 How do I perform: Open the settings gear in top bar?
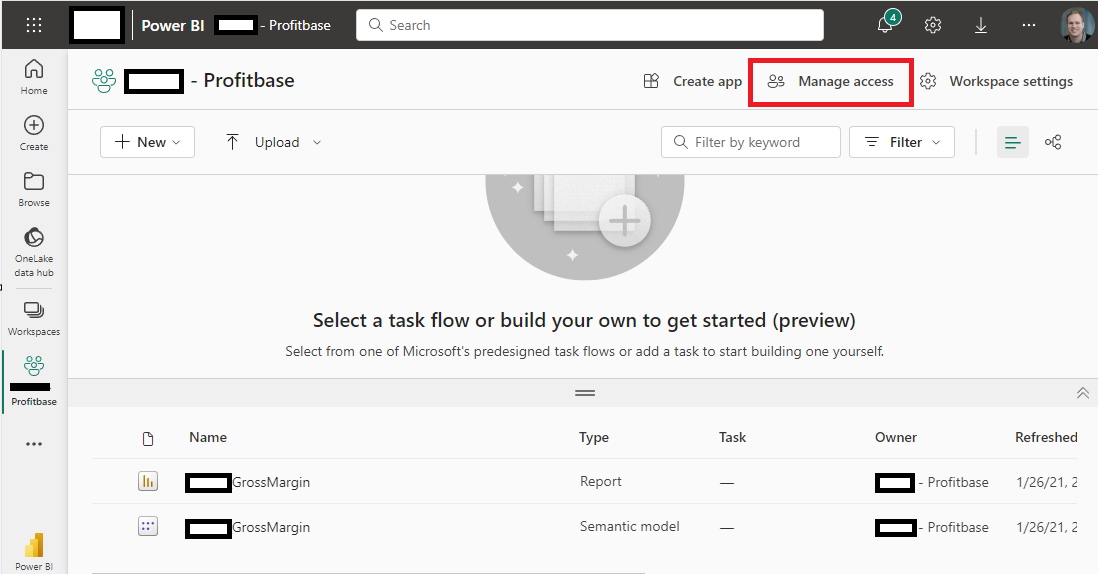(933, 25)
